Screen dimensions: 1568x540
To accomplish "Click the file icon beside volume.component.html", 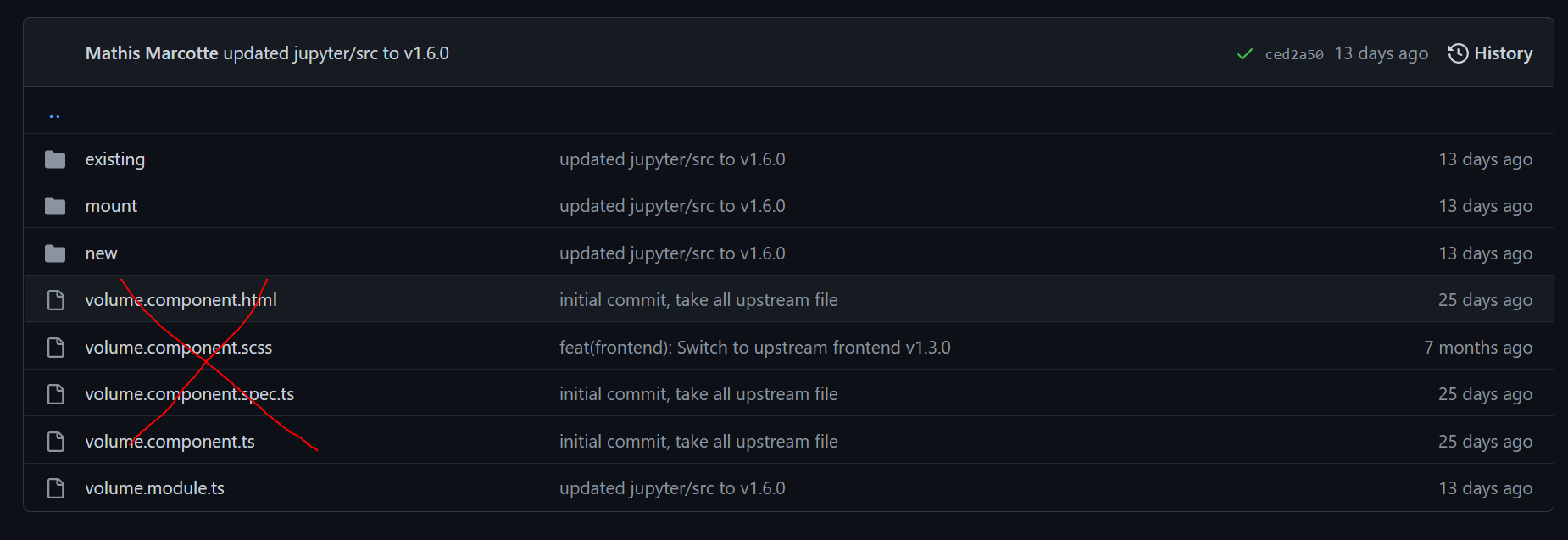I will (x=55, y=299).
